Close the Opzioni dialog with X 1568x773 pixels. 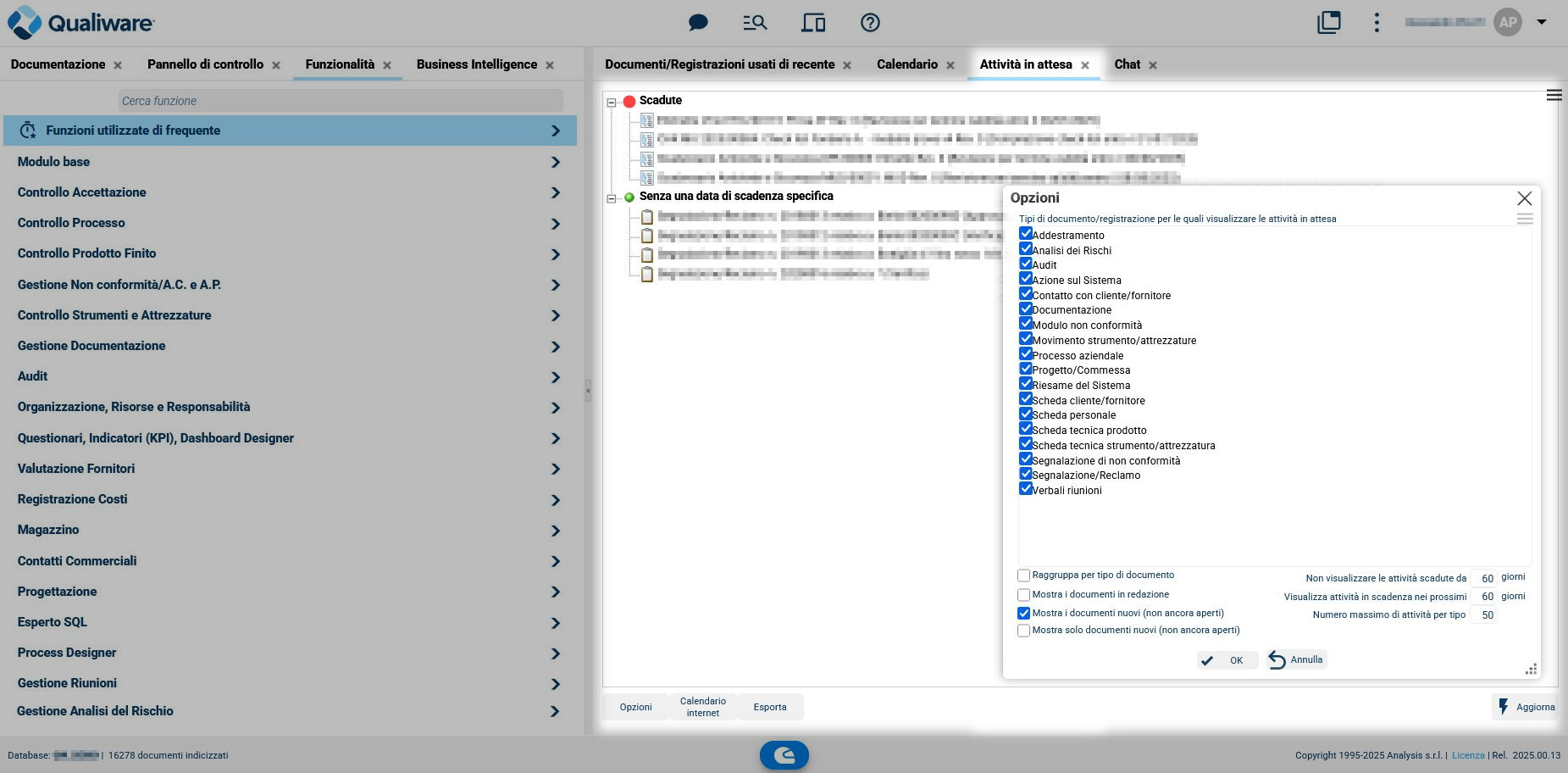click(1524, 198)
